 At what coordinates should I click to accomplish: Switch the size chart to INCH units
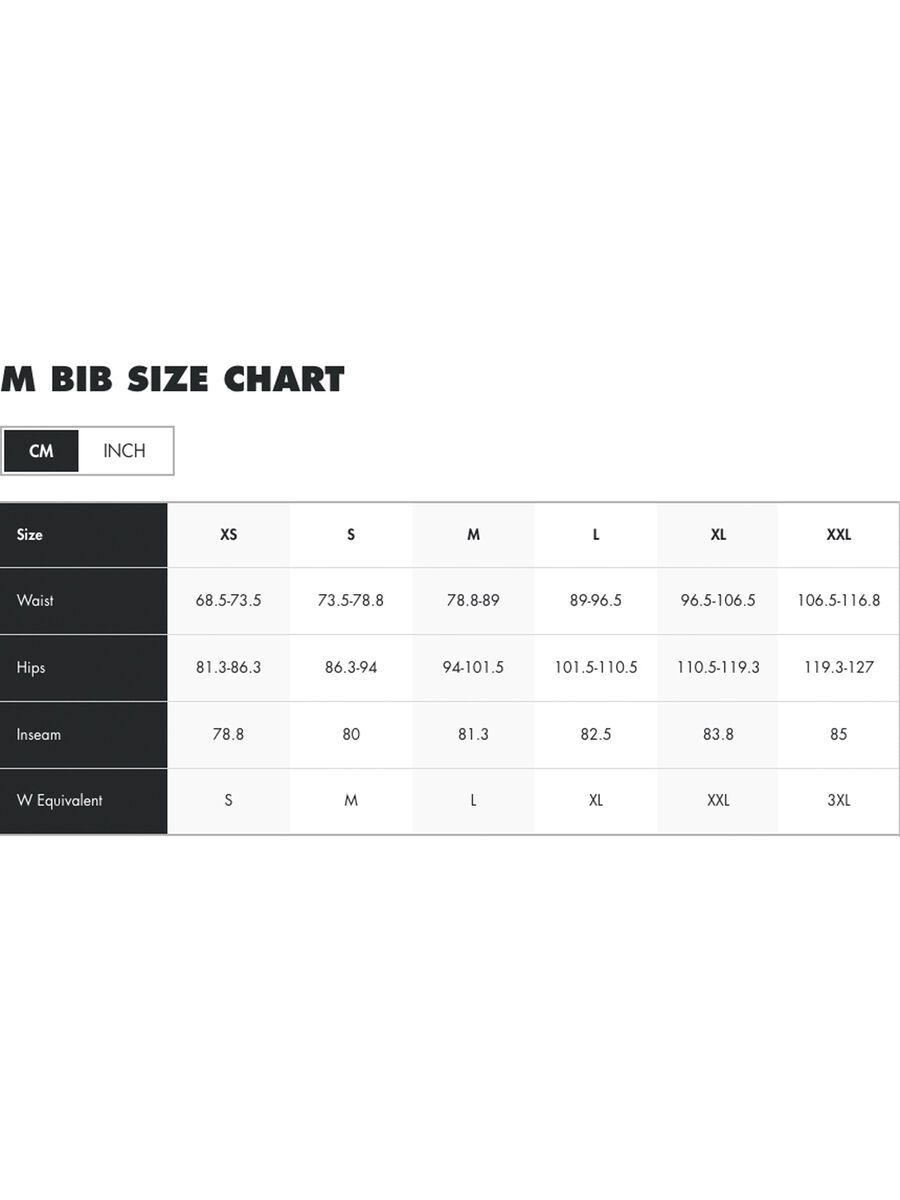coord(124,451)
